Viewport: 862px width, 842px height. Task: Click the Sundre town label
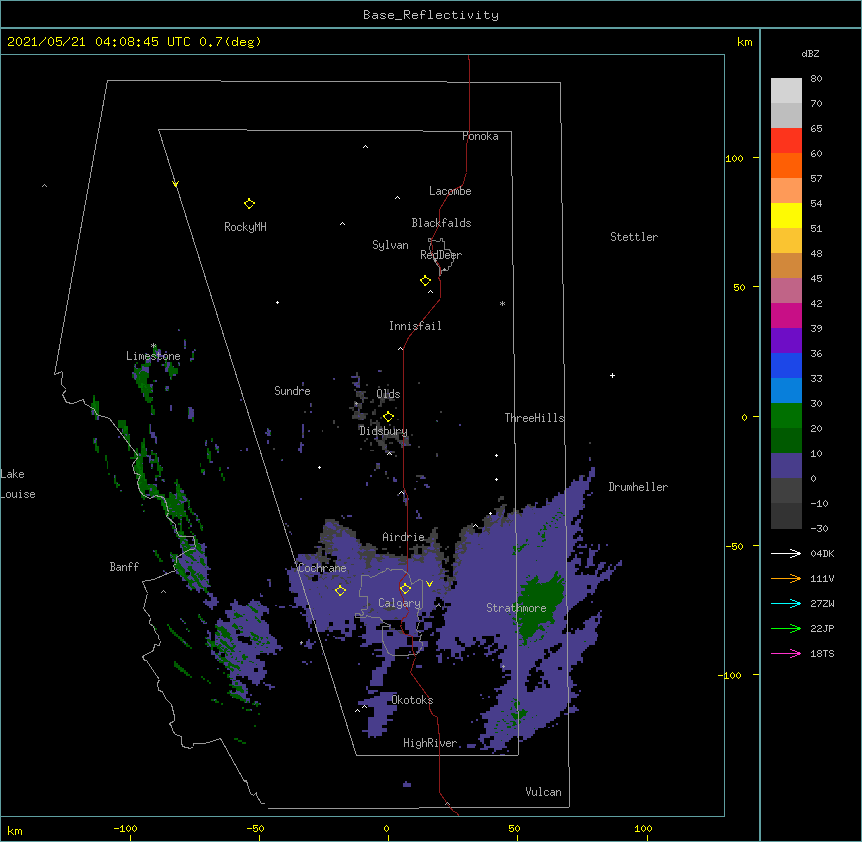(x=292, y=391)
